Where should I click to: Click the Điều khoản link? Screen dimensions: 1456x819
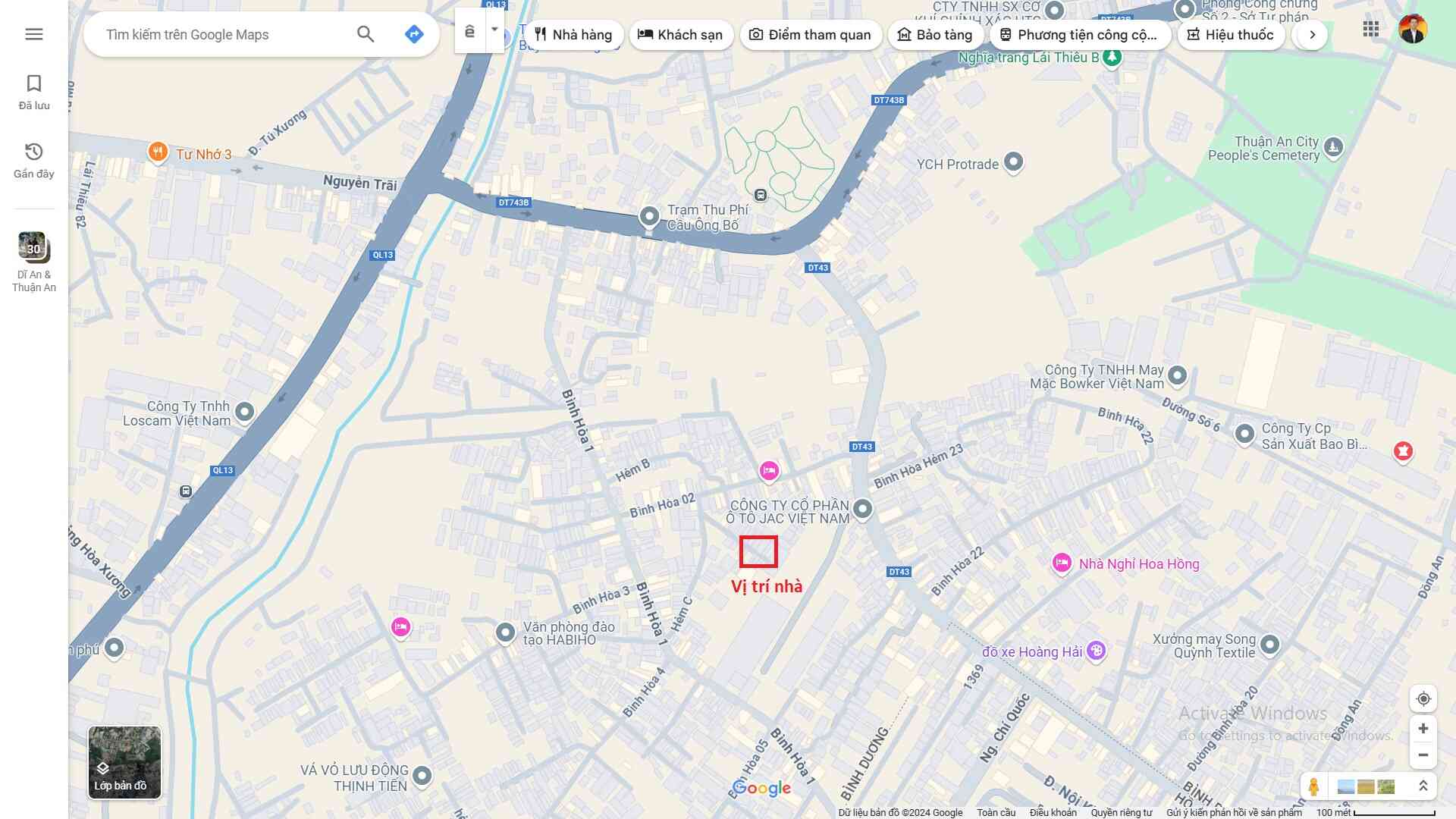tap(1053, 813)
